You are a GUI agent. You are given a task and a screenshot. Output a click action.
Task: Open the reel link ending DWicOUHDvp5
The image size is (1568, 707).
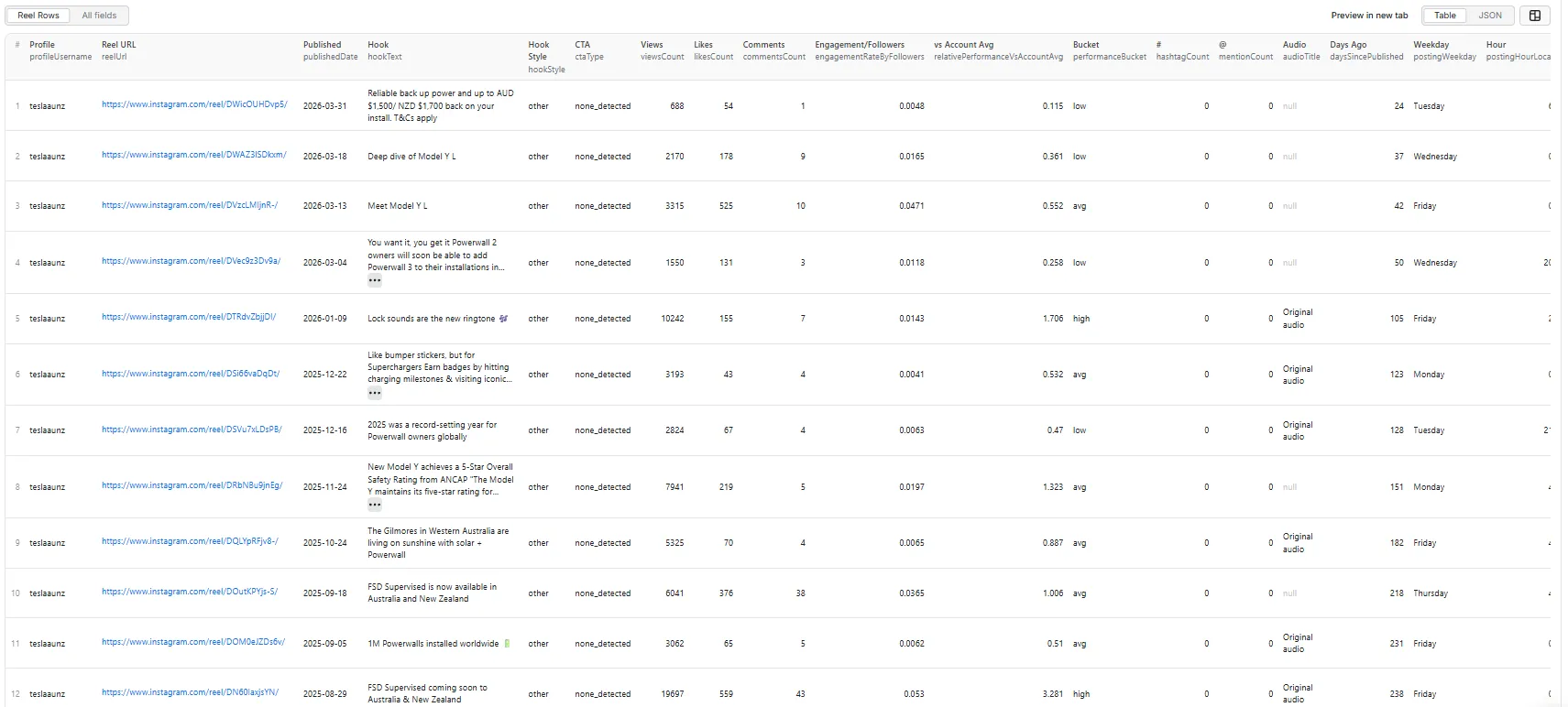click(x=194, y=104)
